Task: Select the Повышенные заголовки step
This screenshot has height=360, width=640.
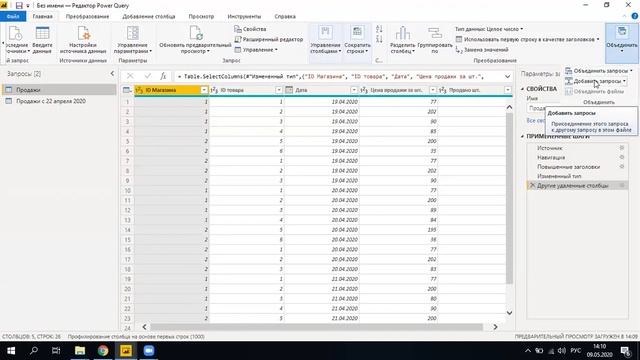Action: pos(568,167)
